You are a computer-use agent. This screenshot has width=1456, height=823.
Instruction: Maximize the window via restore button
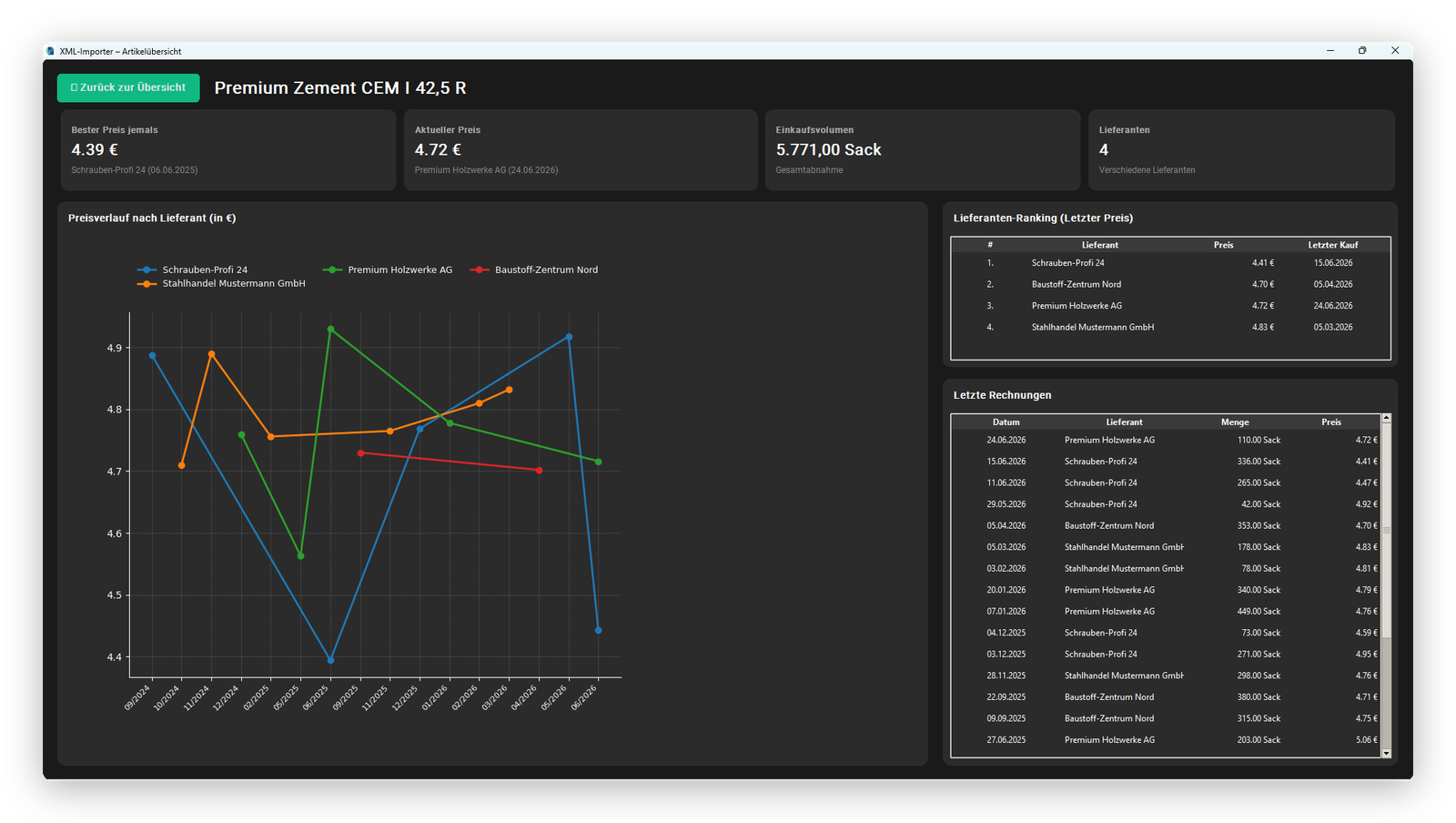tap(1362, 51)
